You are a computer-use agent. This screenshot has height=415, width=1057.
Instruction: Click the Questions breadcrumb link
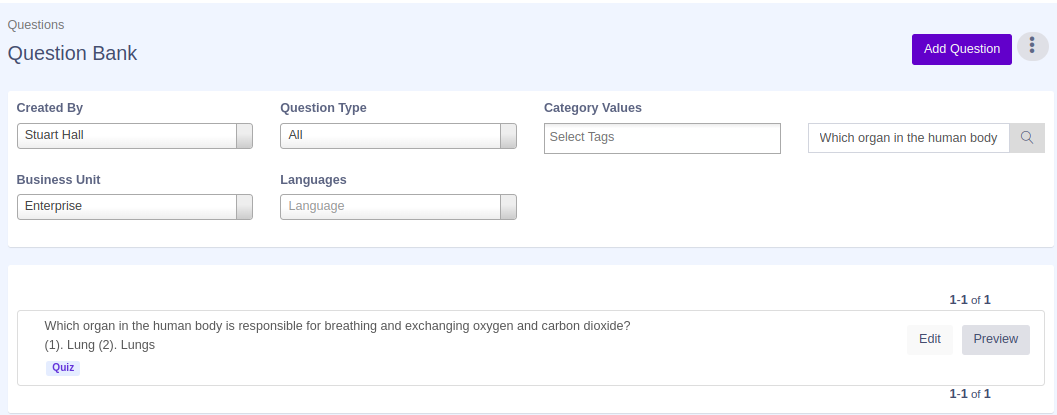point(36,24)
